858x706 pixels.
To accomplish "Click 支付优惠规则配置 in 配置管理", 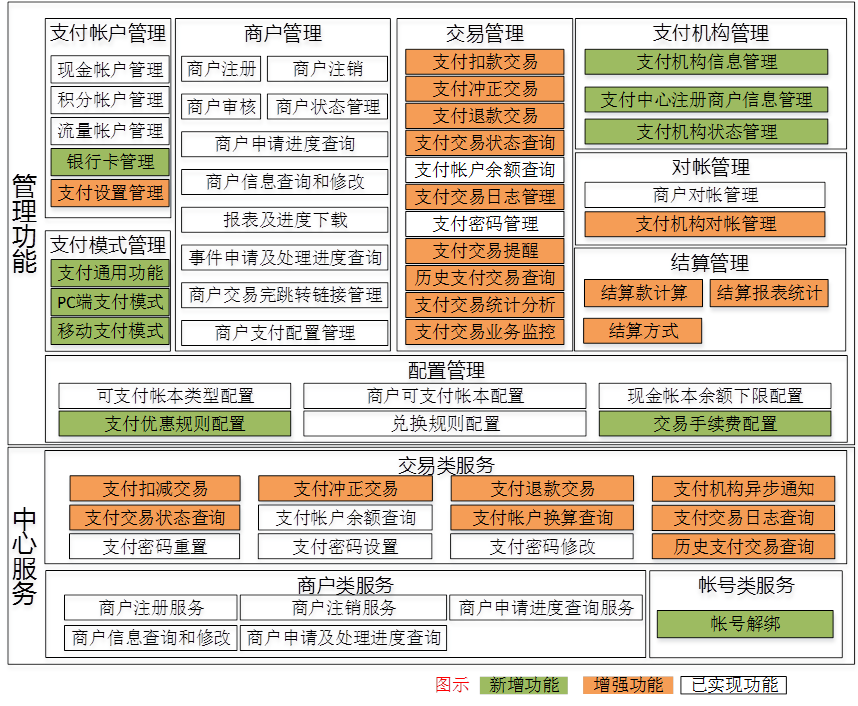I will coord(174,424).
